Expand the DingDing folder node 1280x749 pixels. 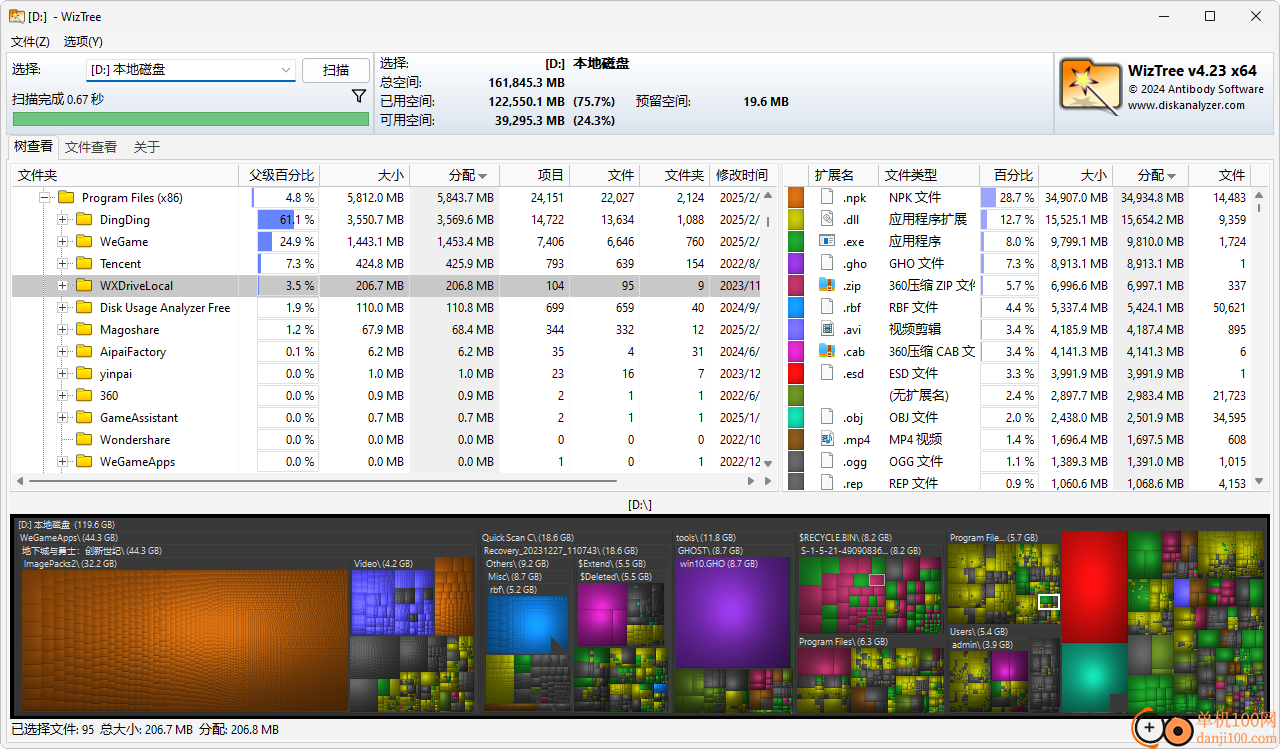coord(62,220)
